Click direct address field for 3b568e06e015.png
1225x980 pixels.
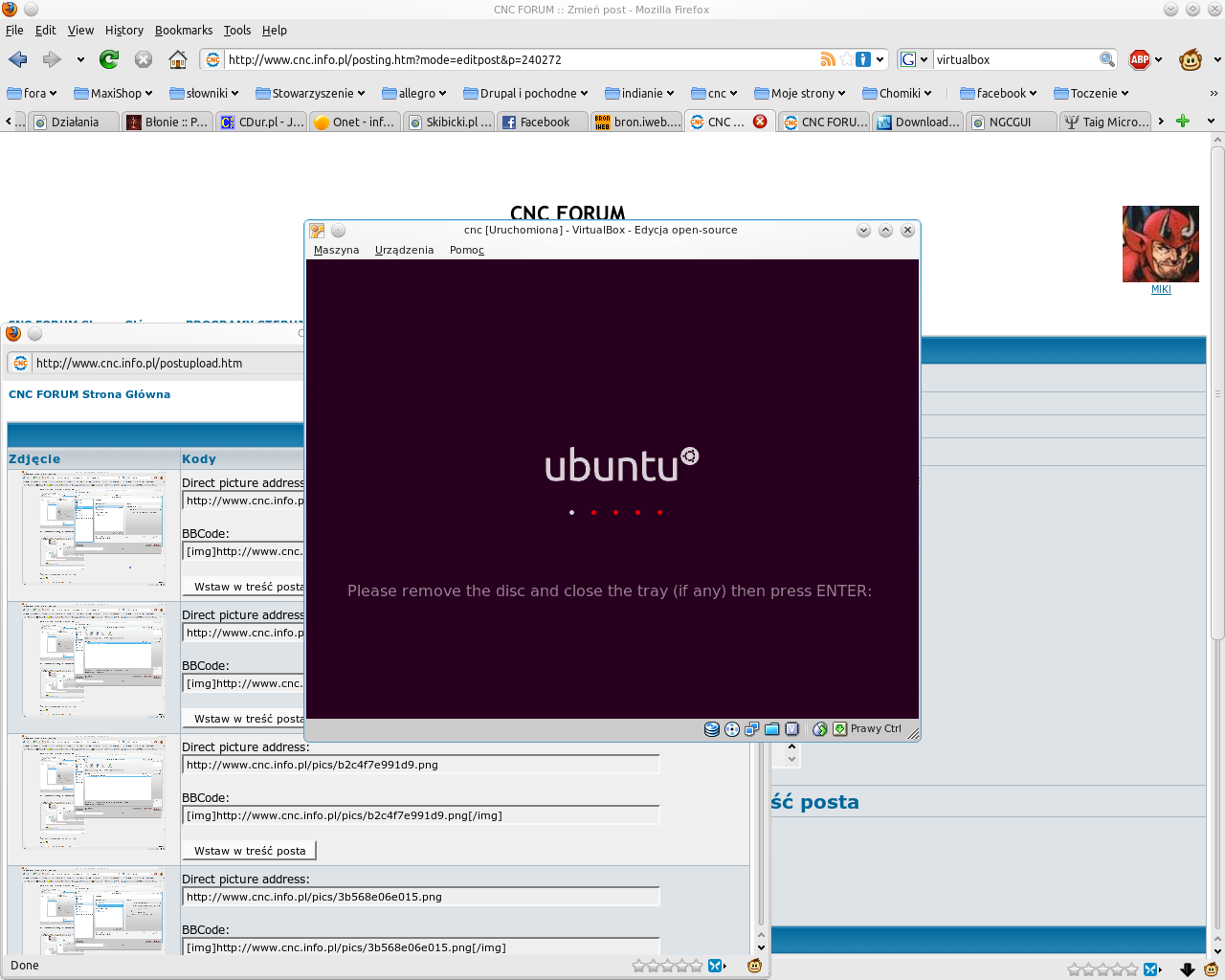click(421, 897)
